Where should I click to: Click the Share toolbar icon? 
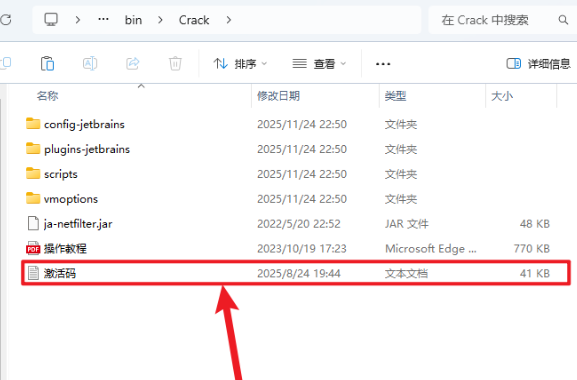(x=132, y=64)
